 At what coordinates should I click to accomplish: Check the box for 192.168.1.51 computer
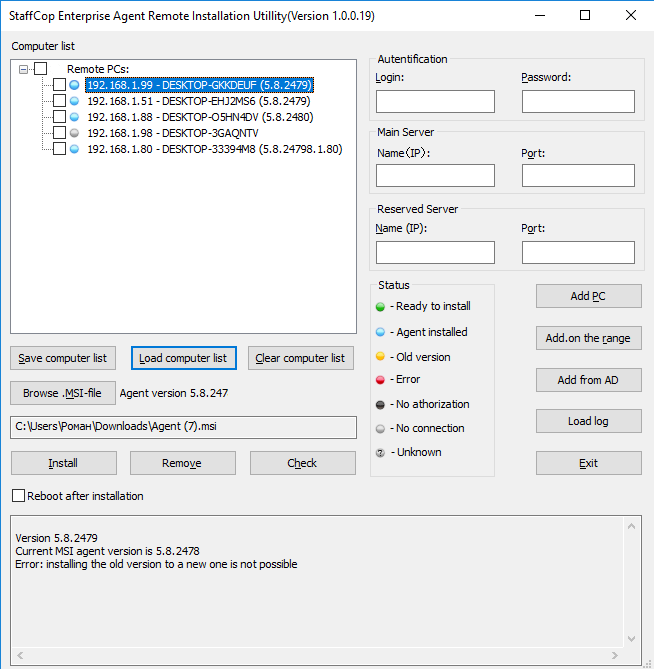(59, 101)
